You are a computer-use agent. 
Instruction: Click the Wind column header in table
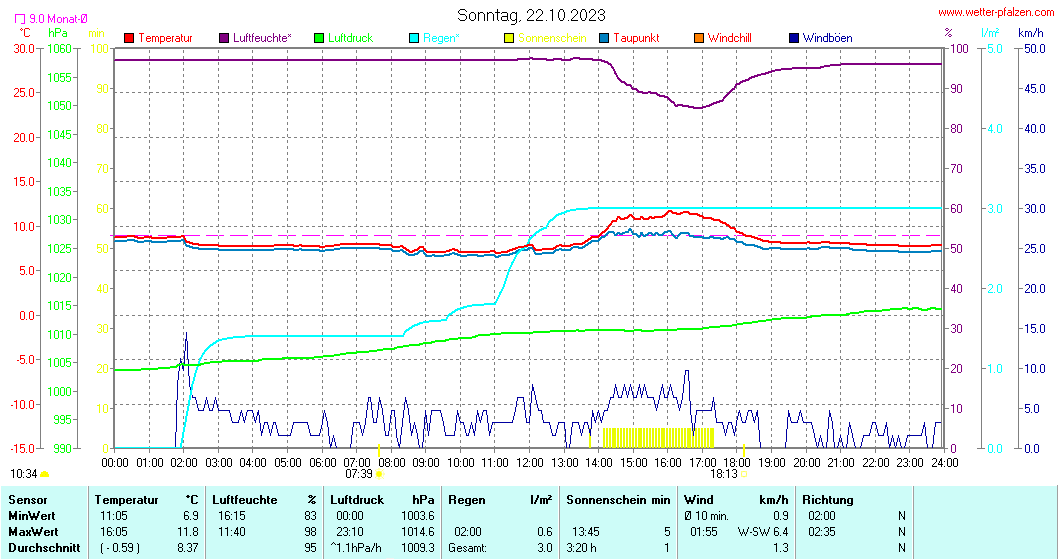click(x=698, y=500)
